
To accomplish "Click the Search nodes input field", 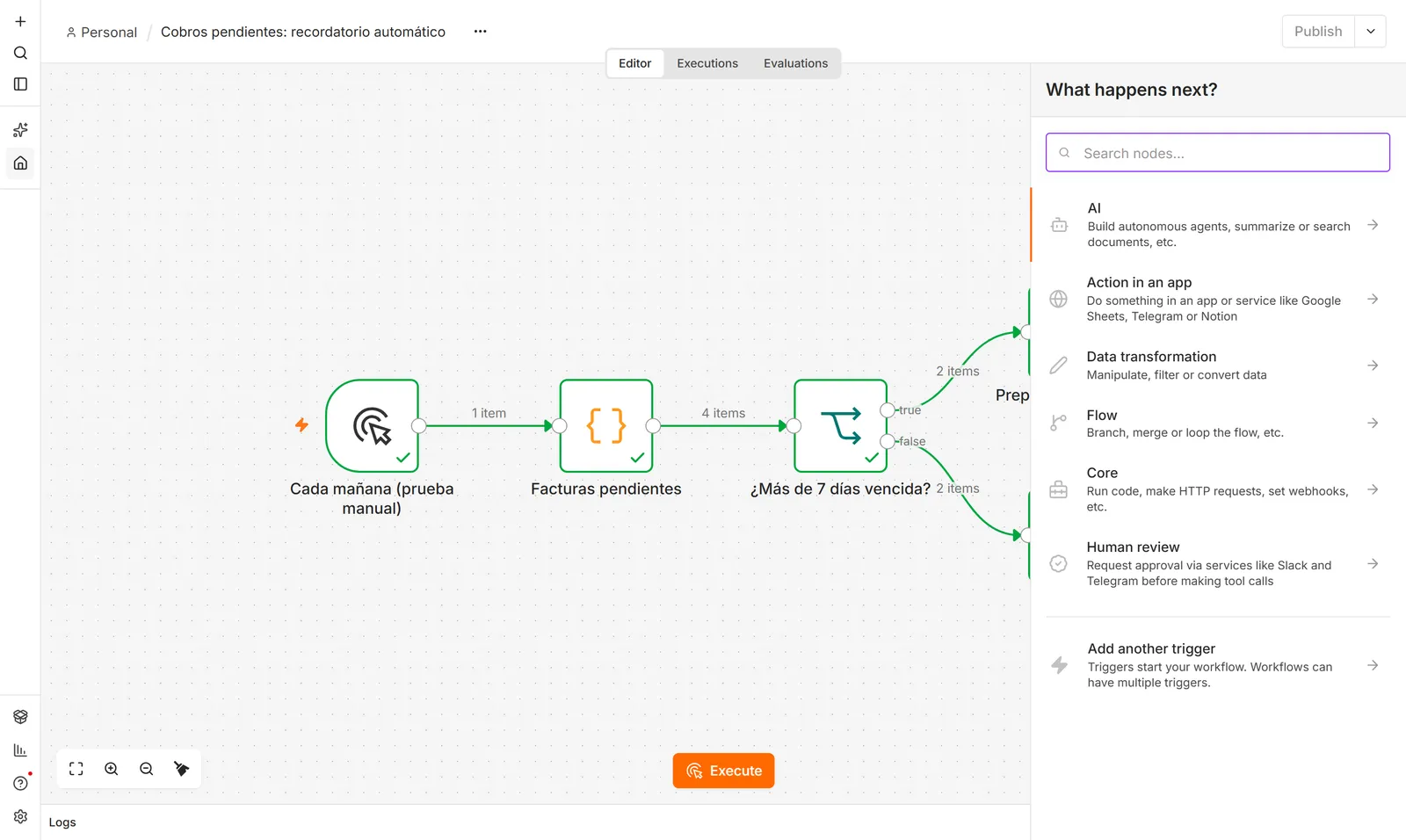I will pyautogui.click(x=1217, y=153).
